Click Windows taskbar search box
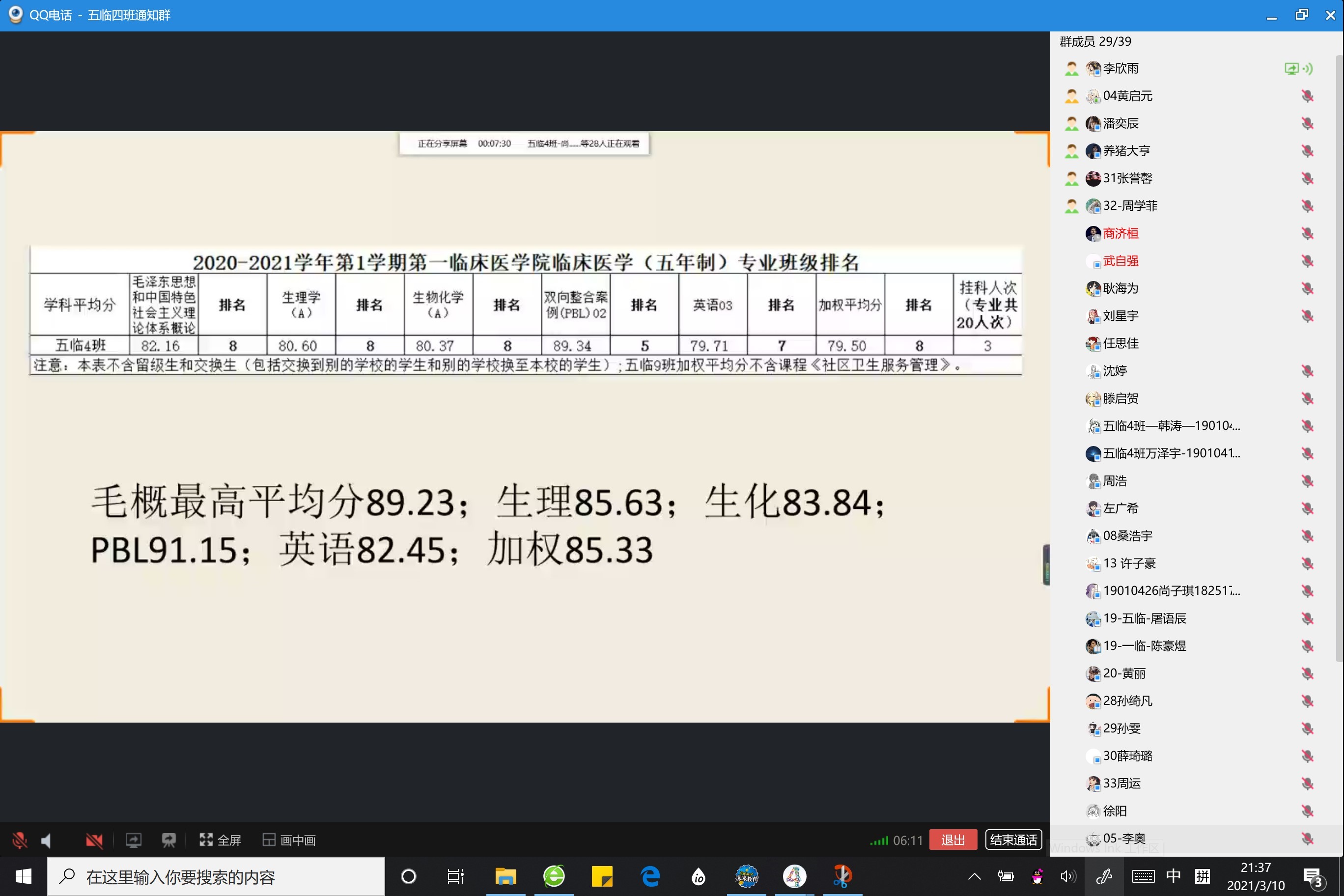Viewport: 1344px width, 896px height. (x=216, y=876)
